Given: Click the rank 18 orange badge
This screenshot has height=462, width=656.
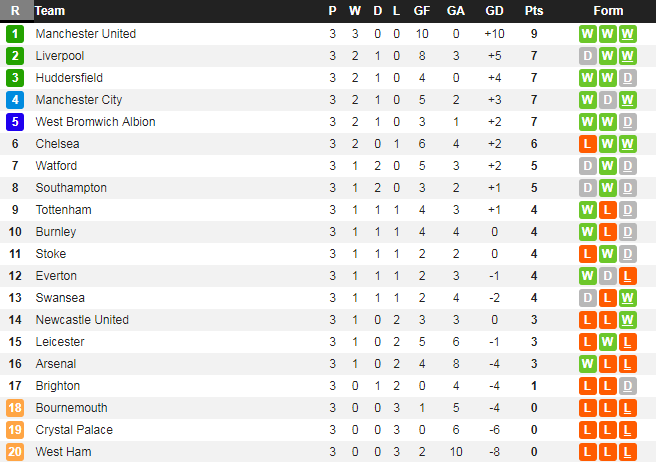Looking at the screenshot, I should 15,408.
